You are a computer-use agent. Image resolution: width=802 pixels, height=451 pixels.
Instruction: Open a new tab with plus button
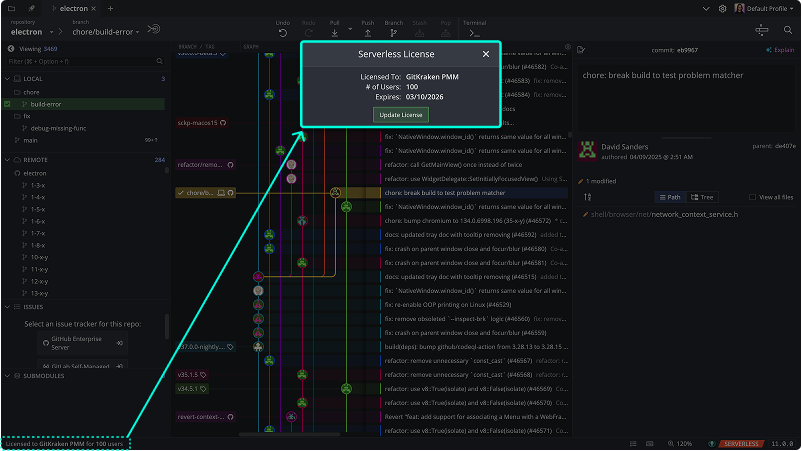pos(111,8)
